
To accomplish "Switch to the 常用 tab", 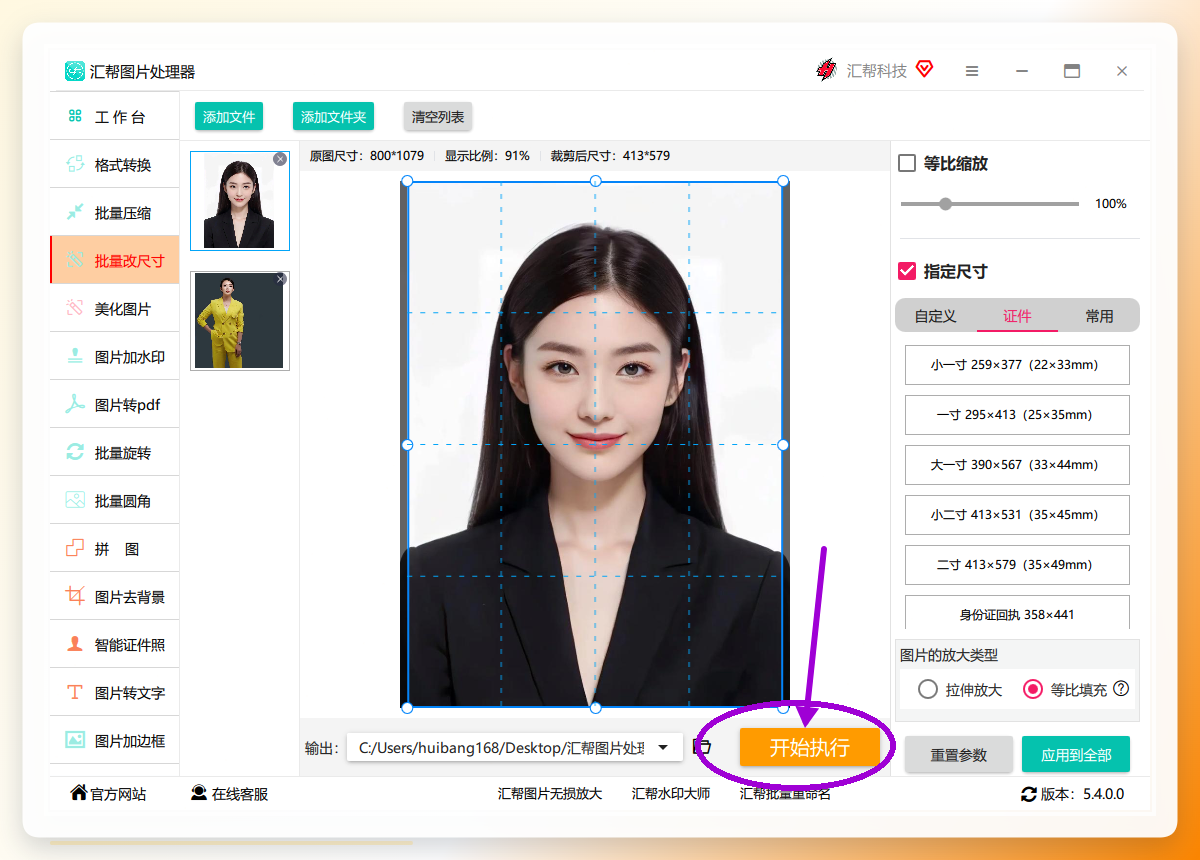I will pos(1099,315).
